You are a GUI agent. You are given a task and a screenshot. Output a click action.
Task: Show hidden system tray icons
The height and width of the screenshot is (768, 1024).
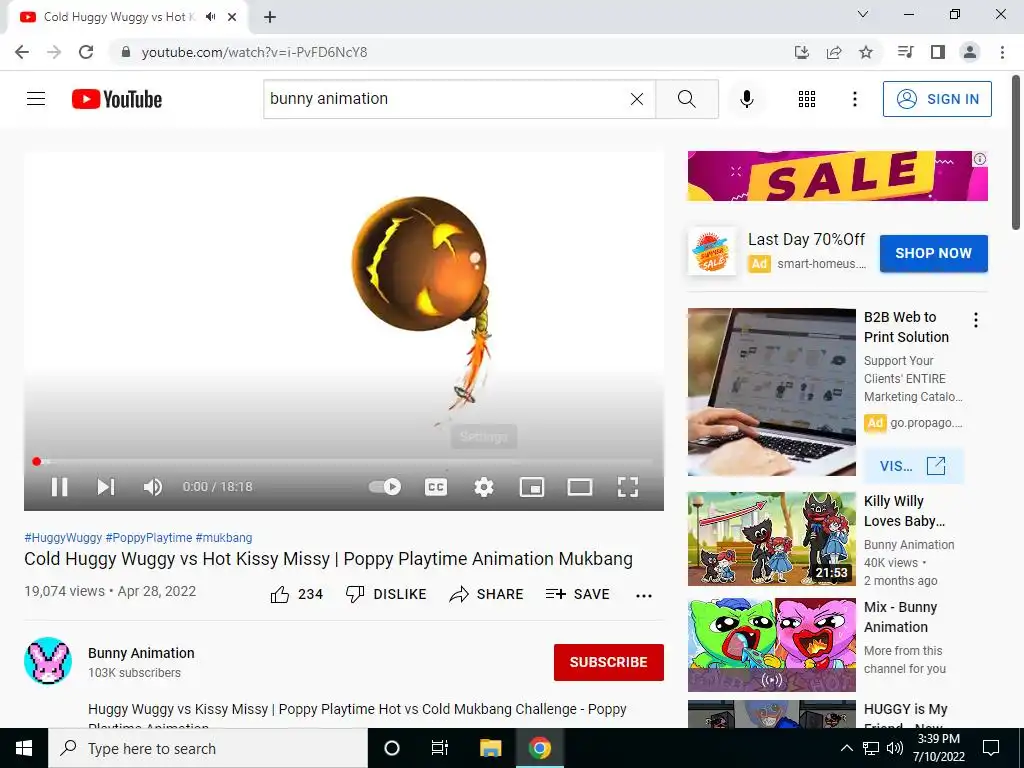846,748
